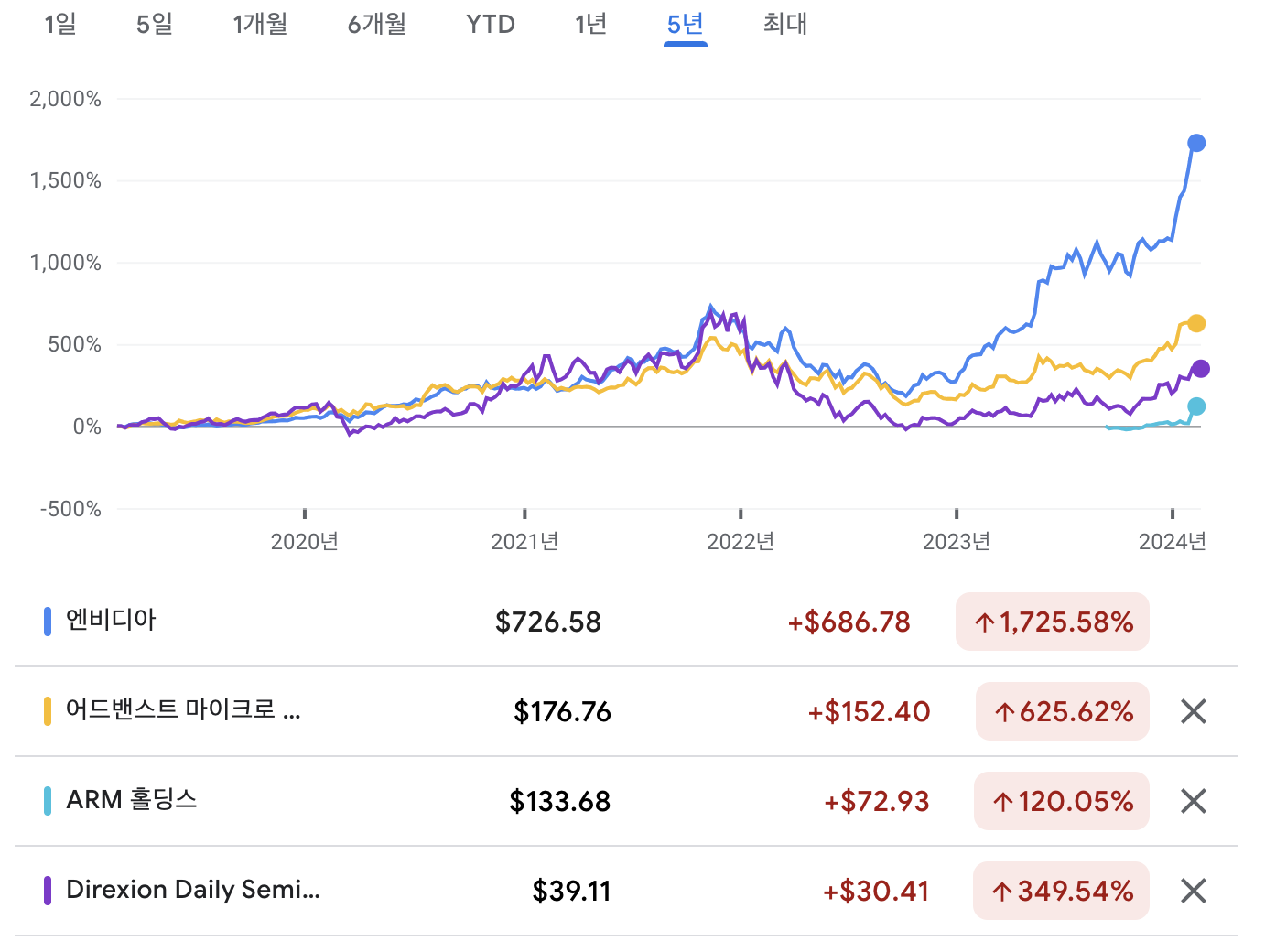
Task: Click the purple end dot on chart
Action: 1201,369
